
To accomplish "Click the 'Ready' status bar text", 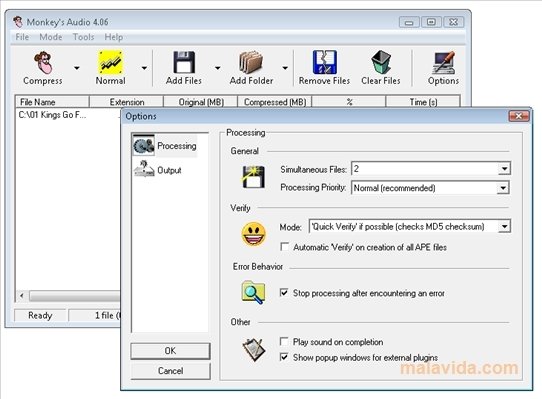I will click(x=40, y=315).
